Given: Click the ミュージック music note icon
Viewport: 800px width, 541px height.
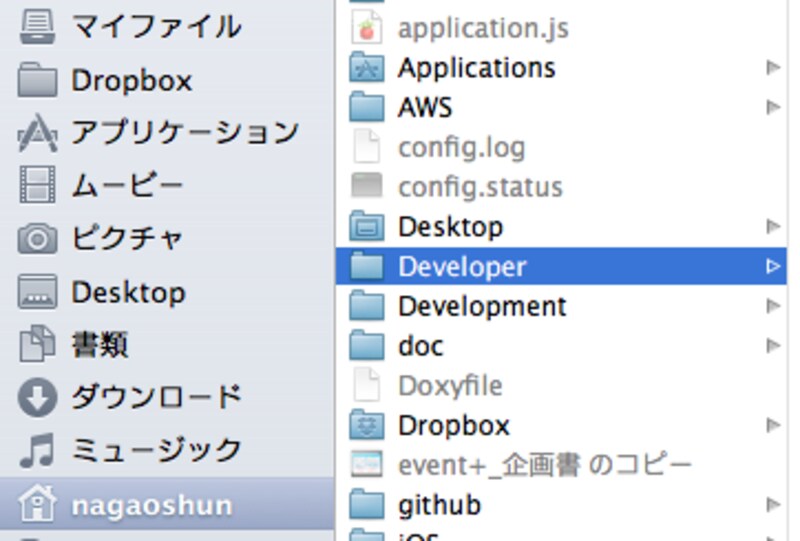Looking at the screenshot, I should point(37,450).
